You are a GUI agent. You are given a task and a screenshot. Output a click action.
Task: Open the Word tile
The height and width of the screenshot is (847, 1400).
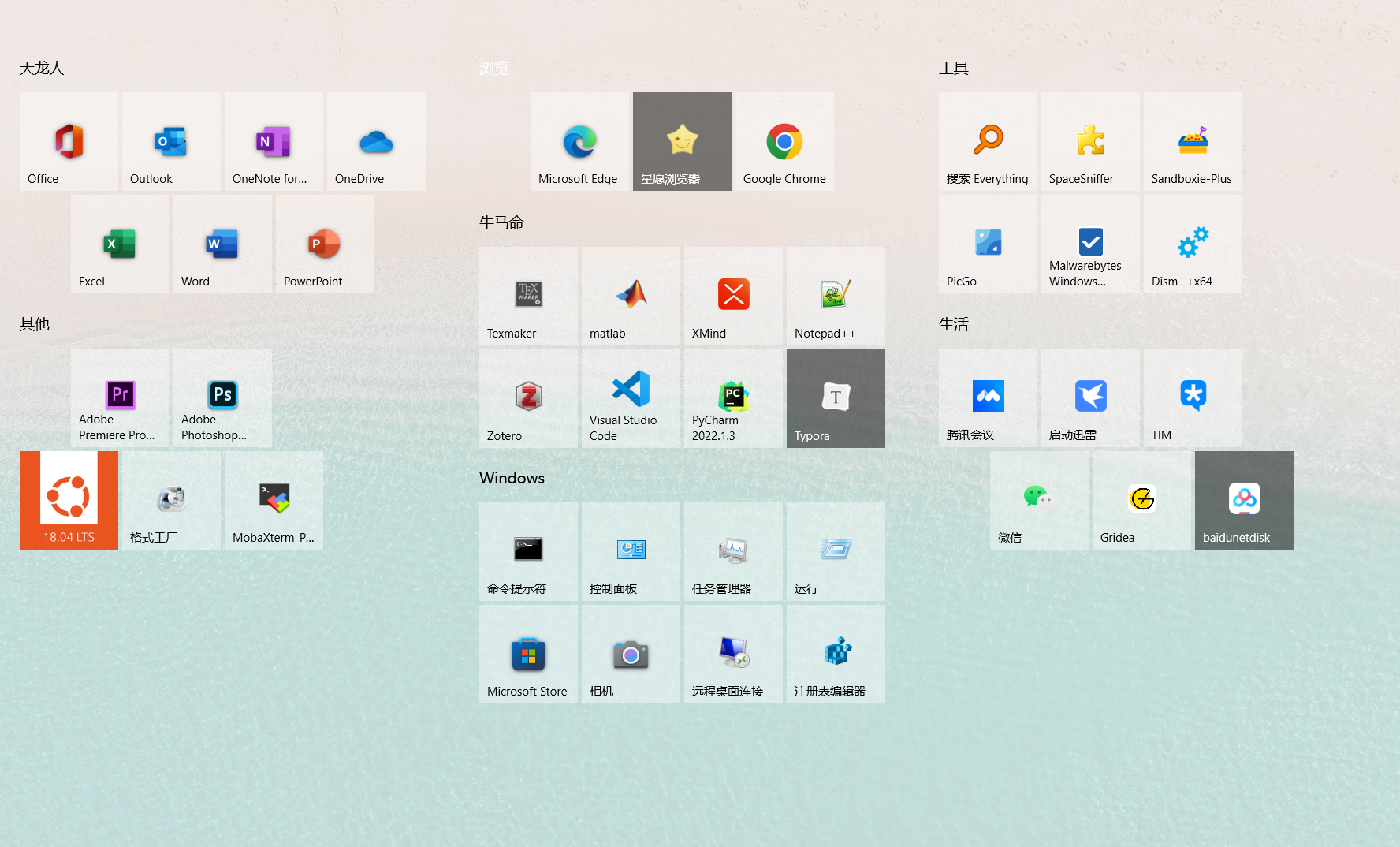[222, 244]
